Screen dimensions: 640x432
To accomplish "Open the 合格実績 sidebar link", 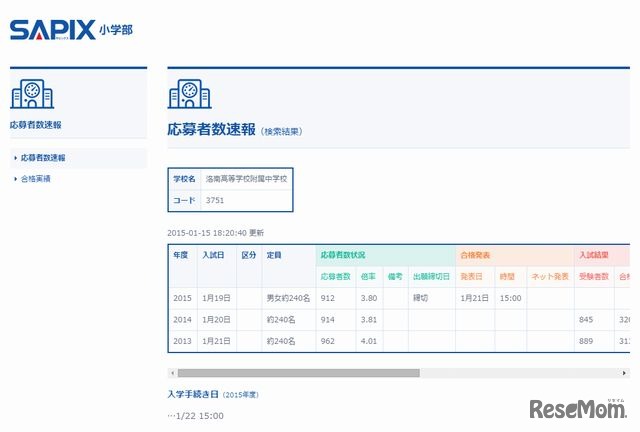I will [36, 179].
